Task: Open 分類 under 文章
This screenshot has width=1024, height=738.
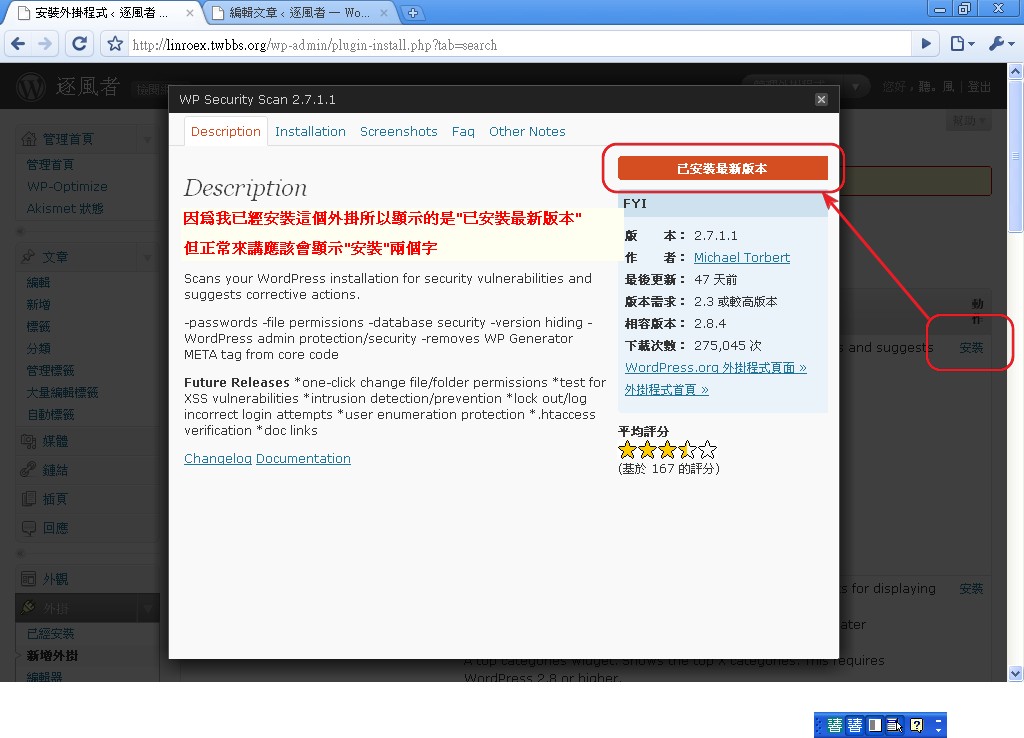Action: (x=38, y=348)
